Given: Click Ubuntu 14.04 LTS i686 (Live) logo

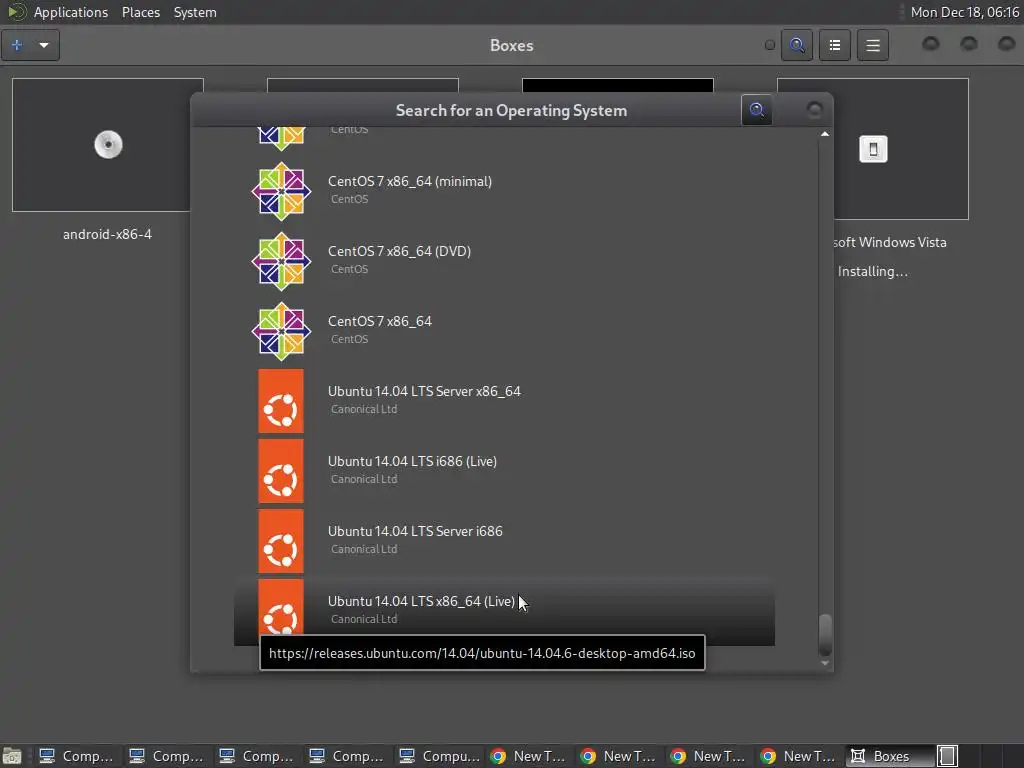Looking at the screenshot, I should tap(281, 471).
